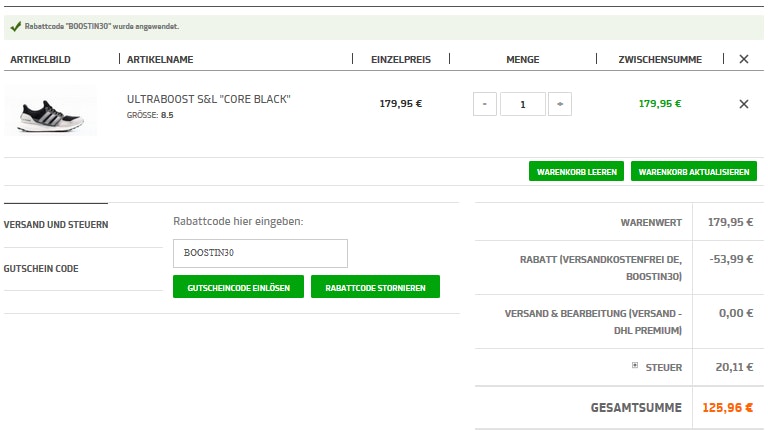Select the Gutschein Code tab
Viewport: 768px width, 433px height.
tap(41, 269)
